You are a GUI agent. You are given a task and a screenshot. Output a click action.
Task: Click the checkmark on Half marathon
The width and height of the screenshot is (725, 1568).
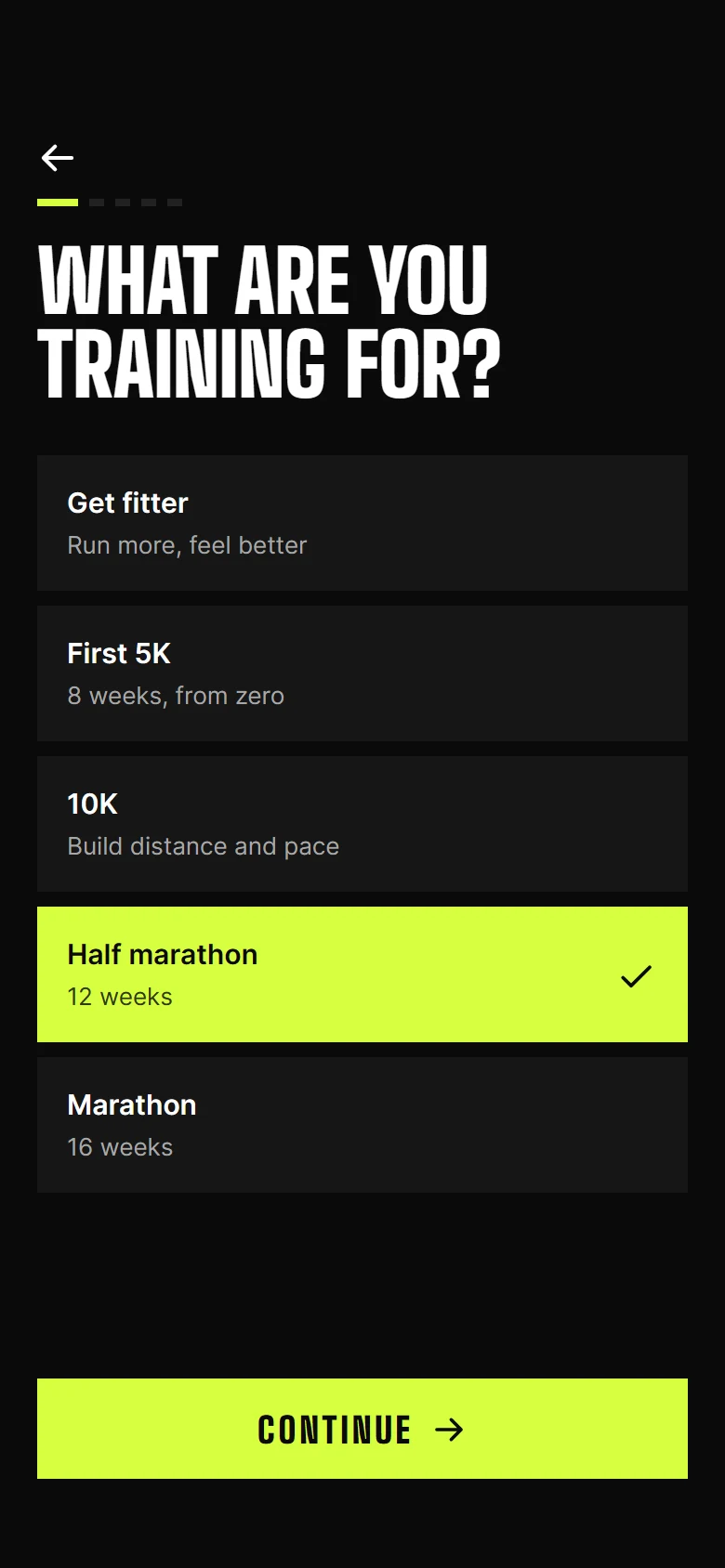[x=637, y=975]
